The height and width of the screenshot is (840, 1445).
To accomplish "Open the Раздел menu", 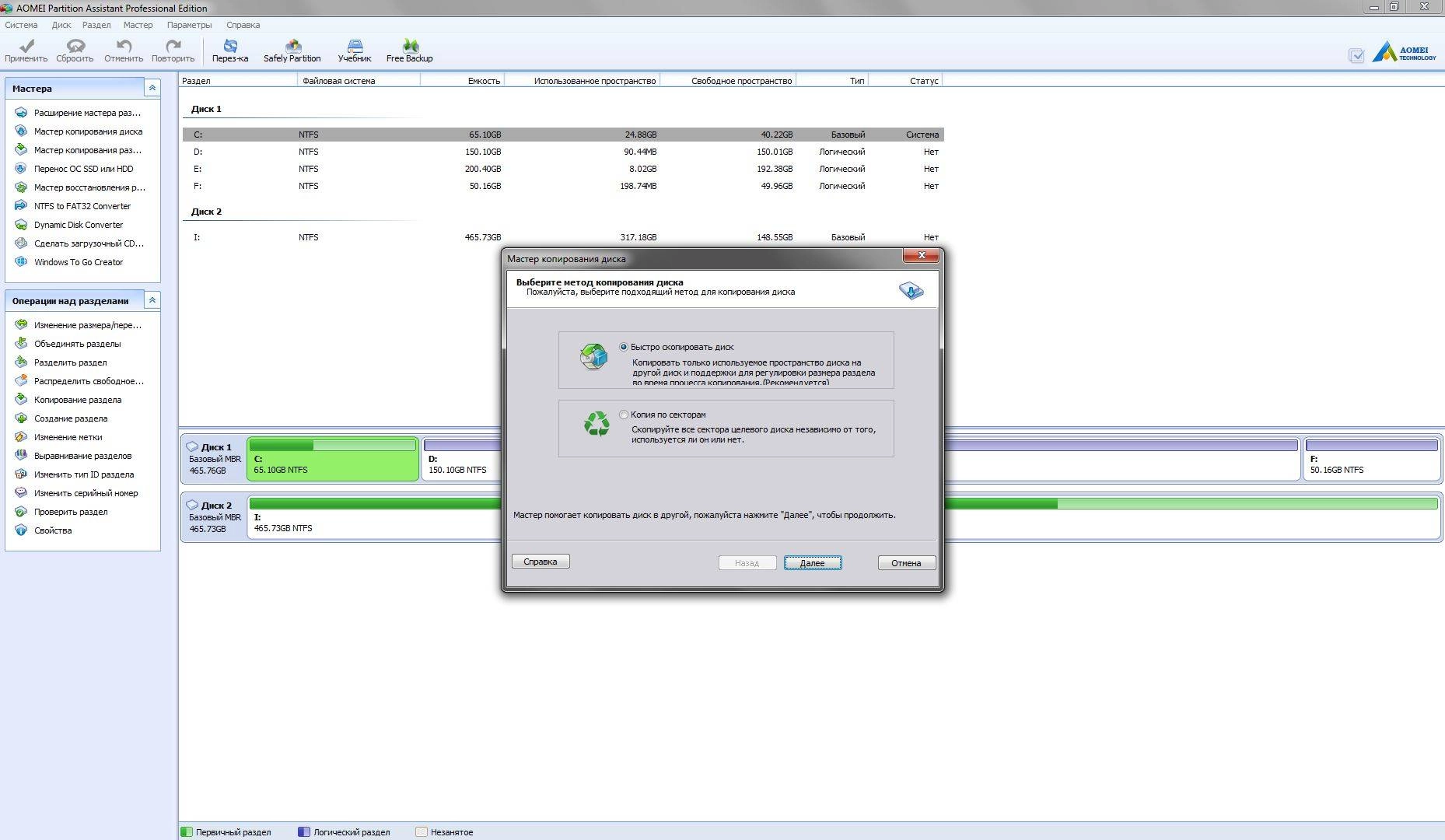I will point(96,25).
